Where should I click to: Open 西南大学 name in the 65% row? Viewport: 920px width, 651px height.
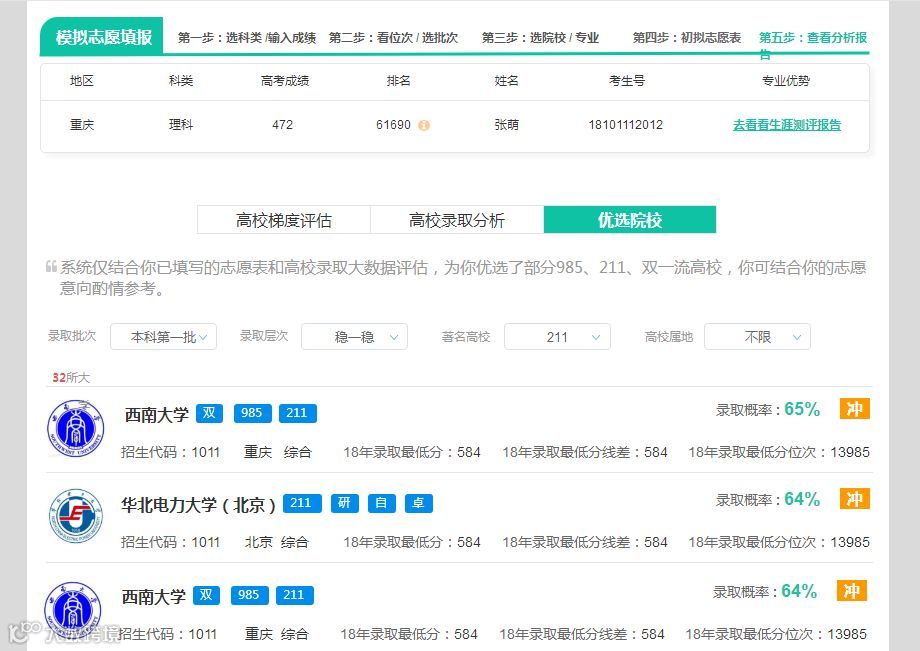157,414
